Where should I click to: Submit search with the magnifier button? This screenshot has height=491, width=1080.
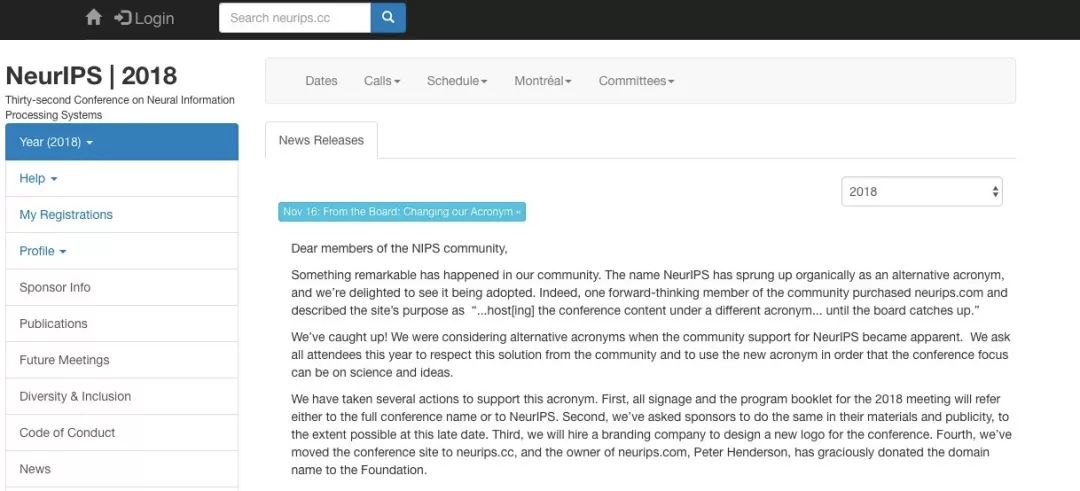[x=388, y=18]
